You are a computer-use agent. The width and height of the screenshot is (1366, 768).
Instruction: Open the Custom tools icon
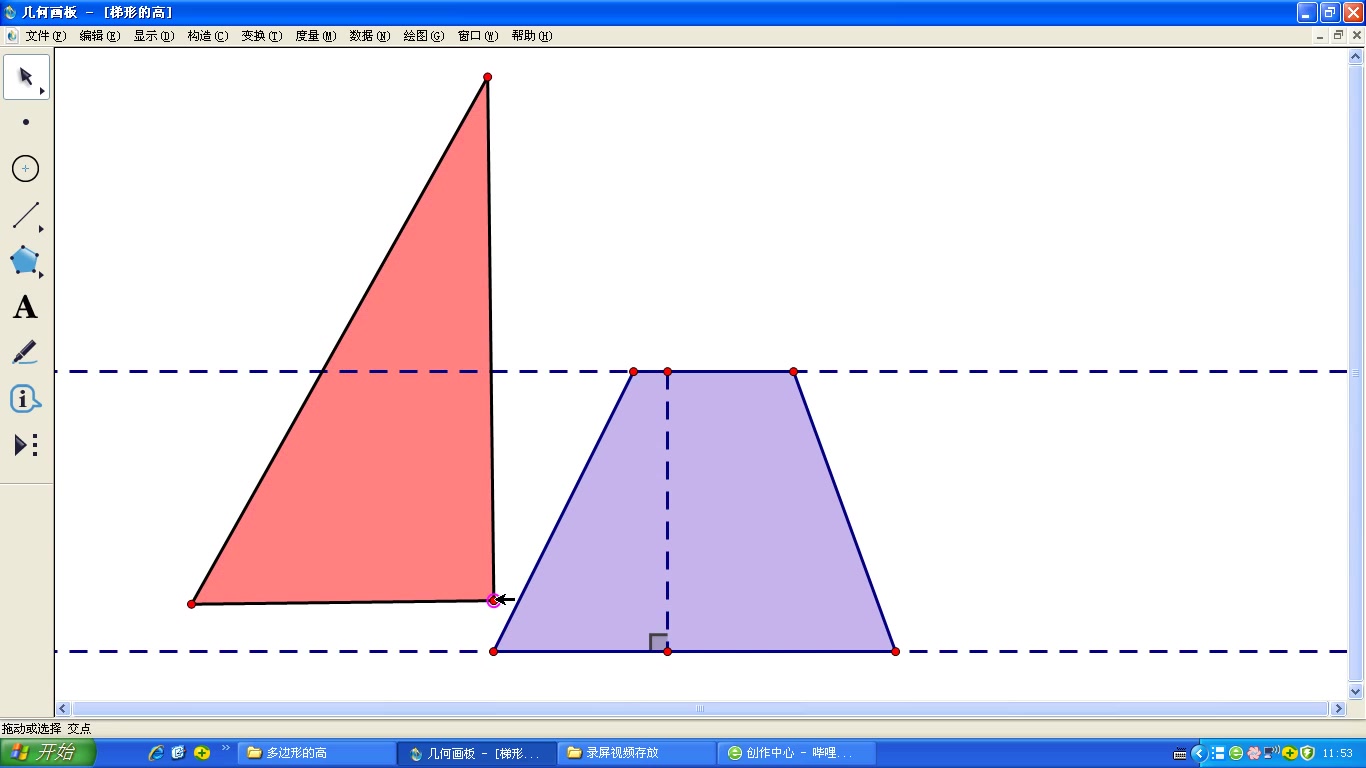click(26, 445)
